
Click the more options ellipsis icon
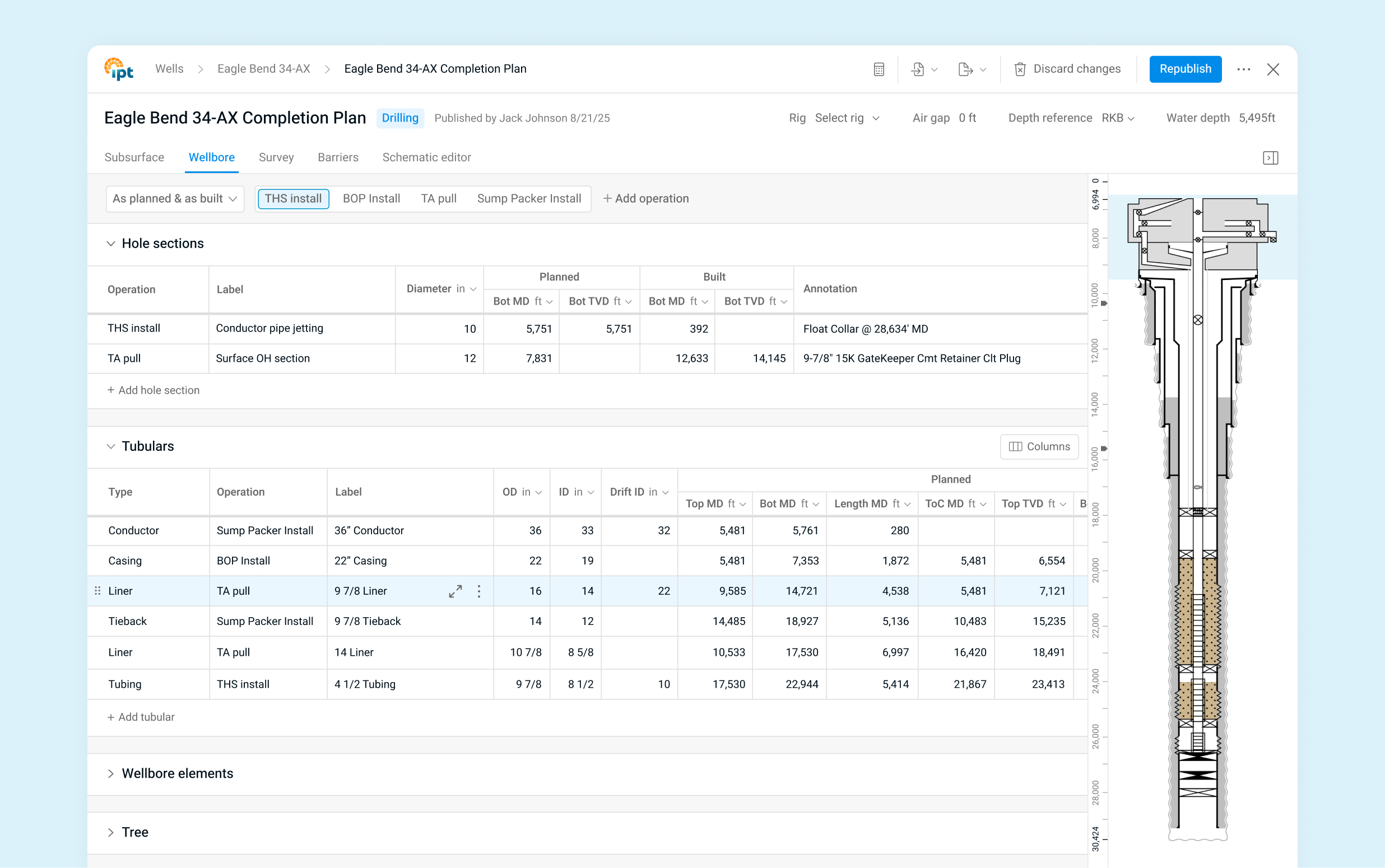[1243, 69]
